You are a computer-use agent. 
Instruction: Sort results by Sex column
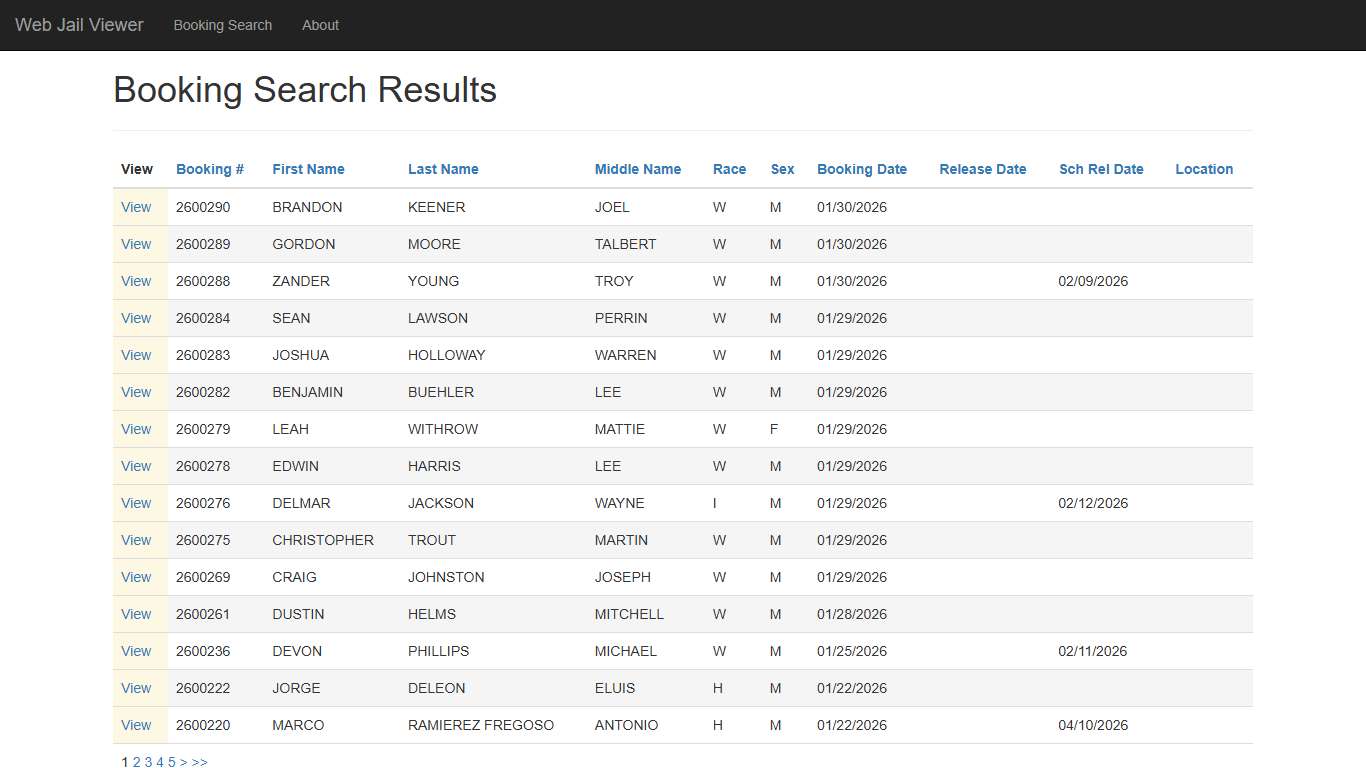click(782, 169)
